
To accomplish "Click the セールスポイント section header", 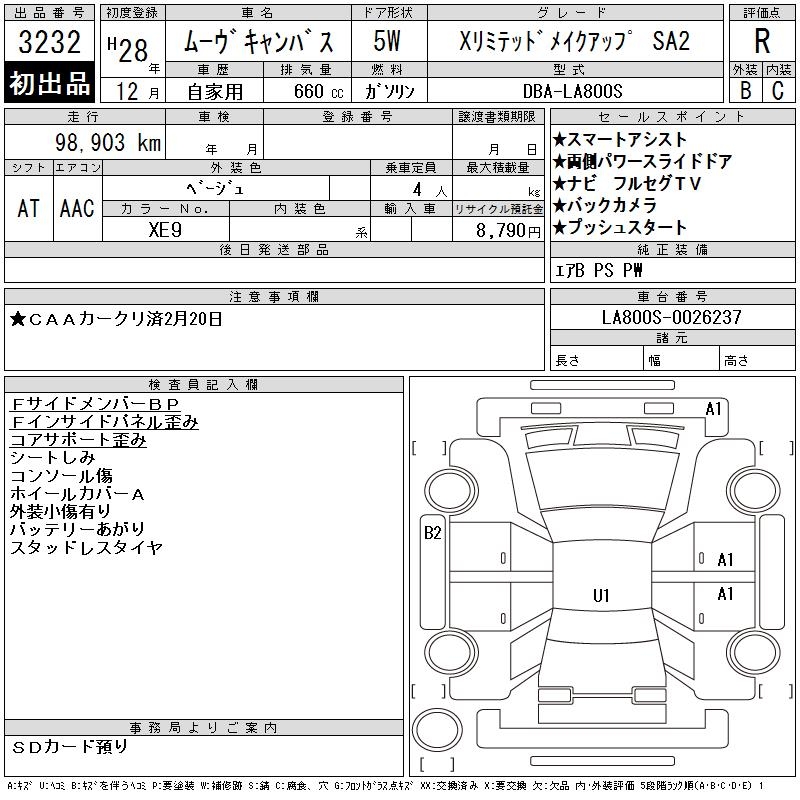I will click(x=672, y=117).
